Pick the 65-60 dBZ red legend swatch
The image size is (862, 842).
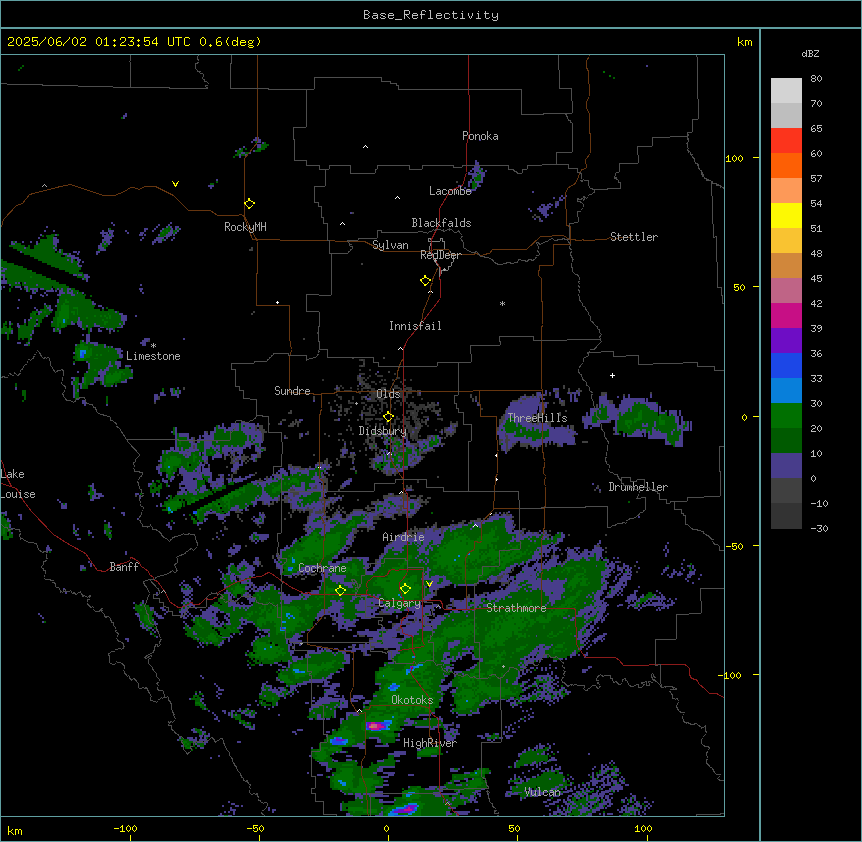(786, 141)
